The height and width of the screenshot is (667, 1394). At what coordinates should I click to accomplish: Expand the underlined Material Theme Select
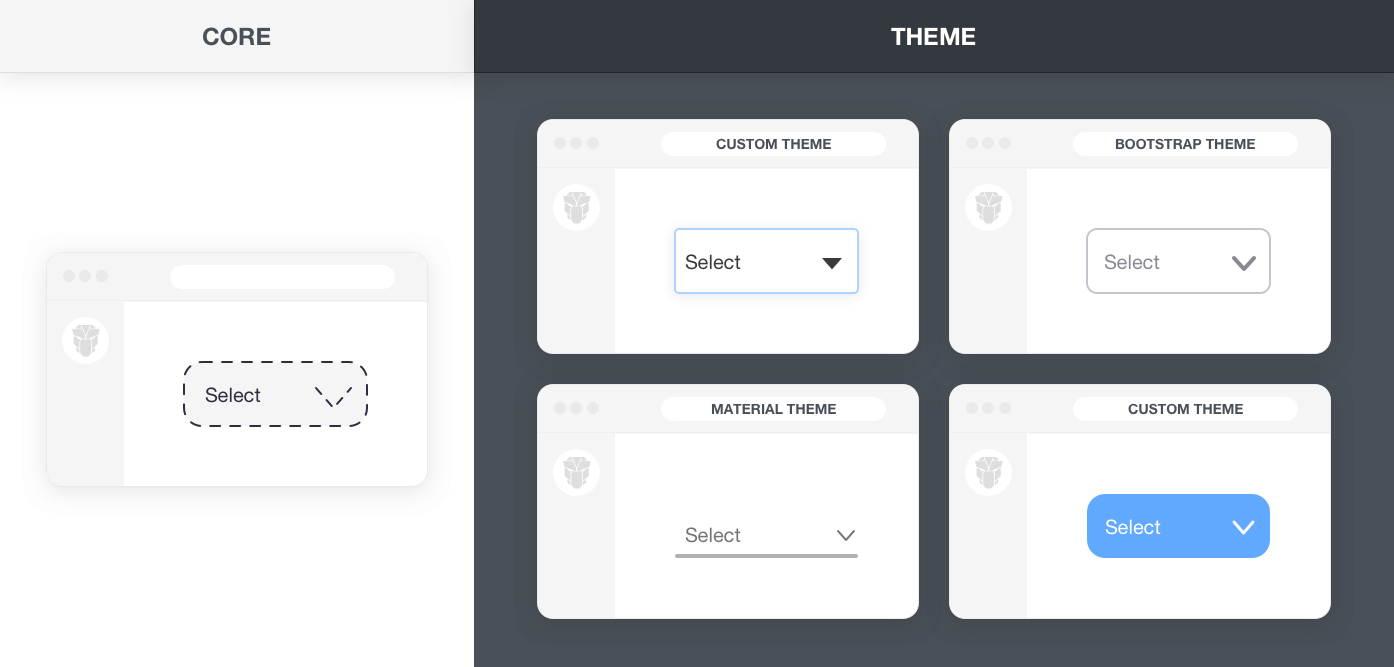click(766, 536)
